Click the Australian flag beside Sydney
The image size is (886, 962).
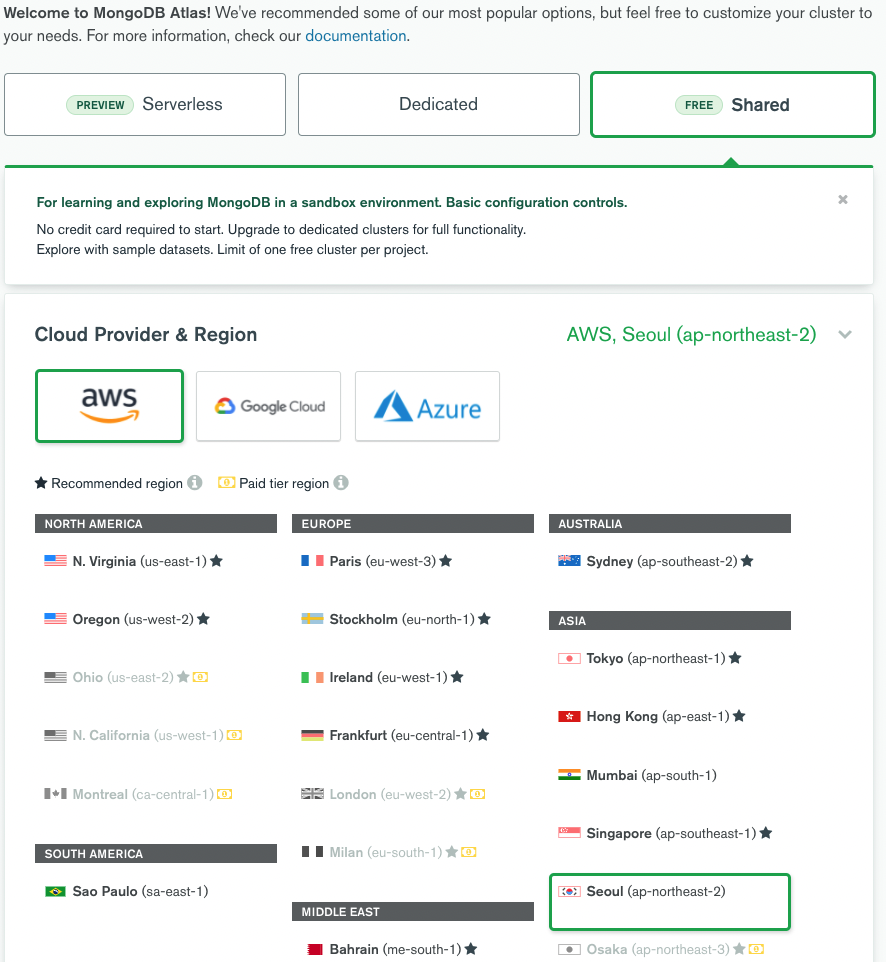point(569,561)
